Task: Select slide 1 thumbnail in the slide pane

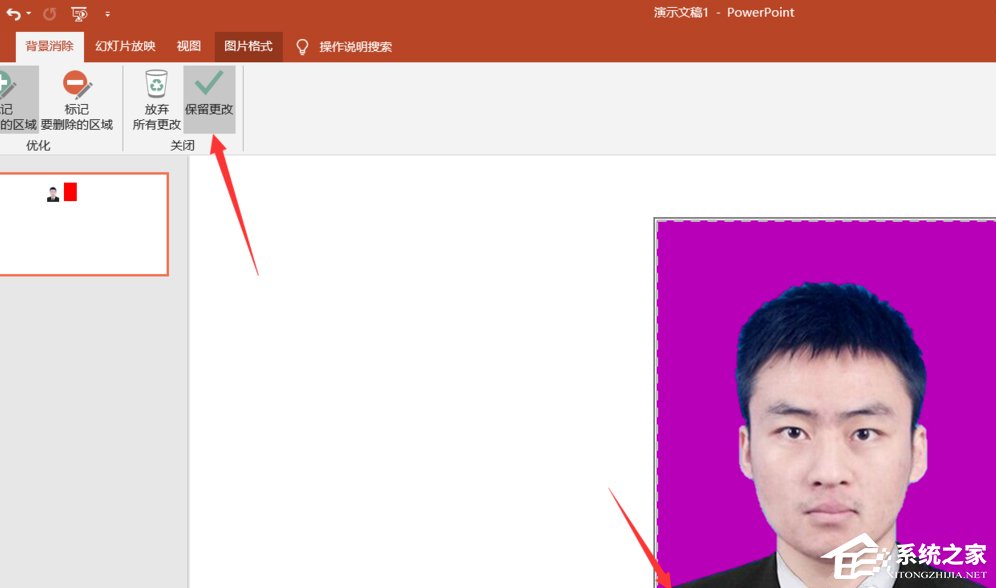Action: click(85, 224)
